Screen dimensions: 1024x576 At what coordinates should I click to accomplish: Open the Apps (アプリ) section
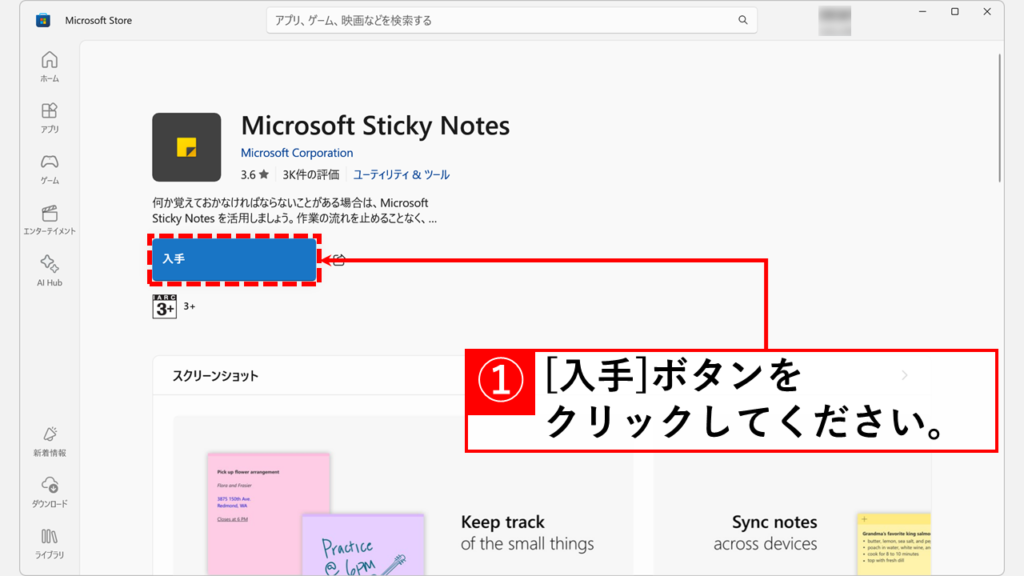[x=50, y=118]
